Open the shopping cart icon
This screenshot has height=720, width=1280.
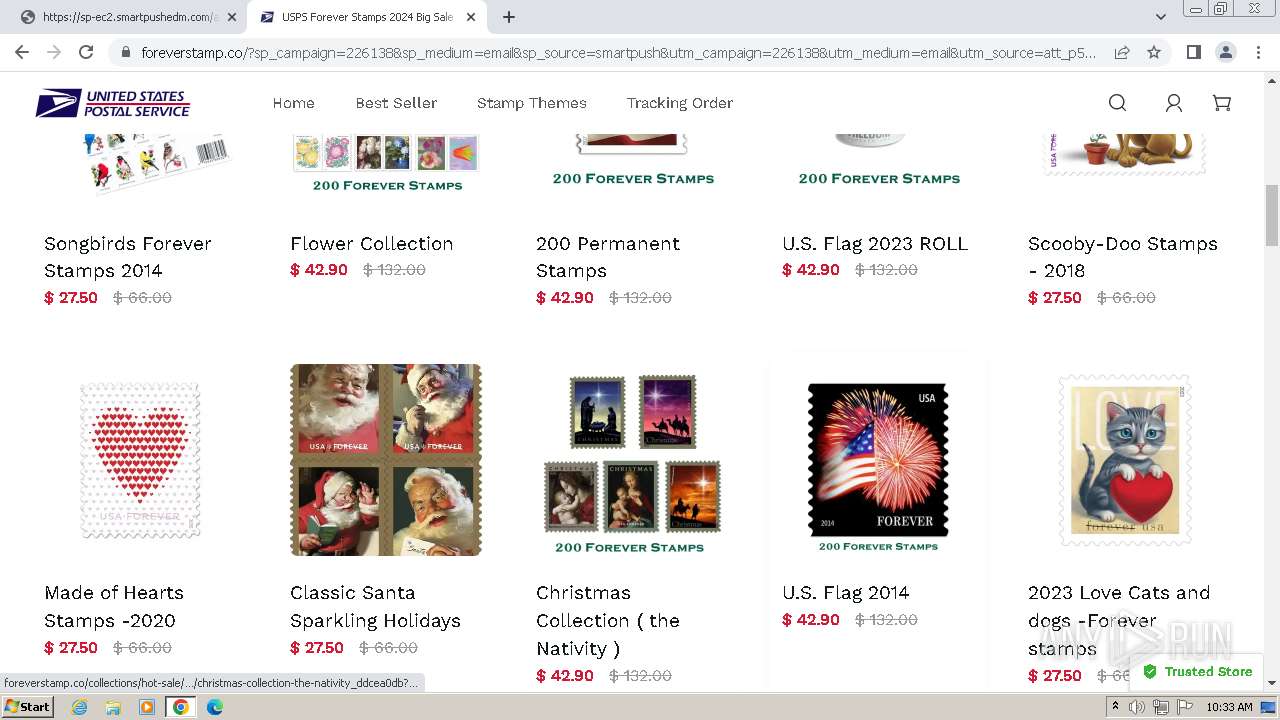coord(1221,103)
